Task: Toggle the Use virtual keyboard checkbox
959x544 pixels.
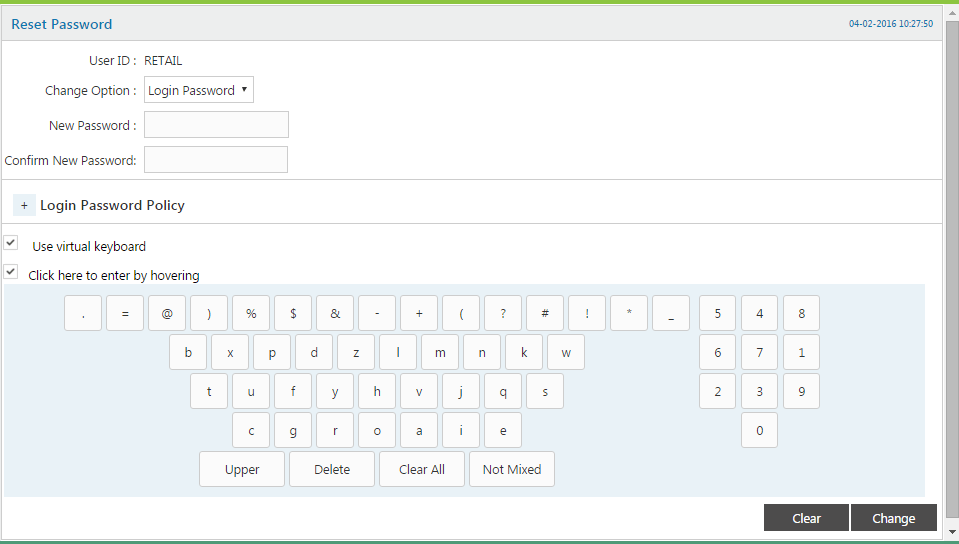Action: click(11, 243)
